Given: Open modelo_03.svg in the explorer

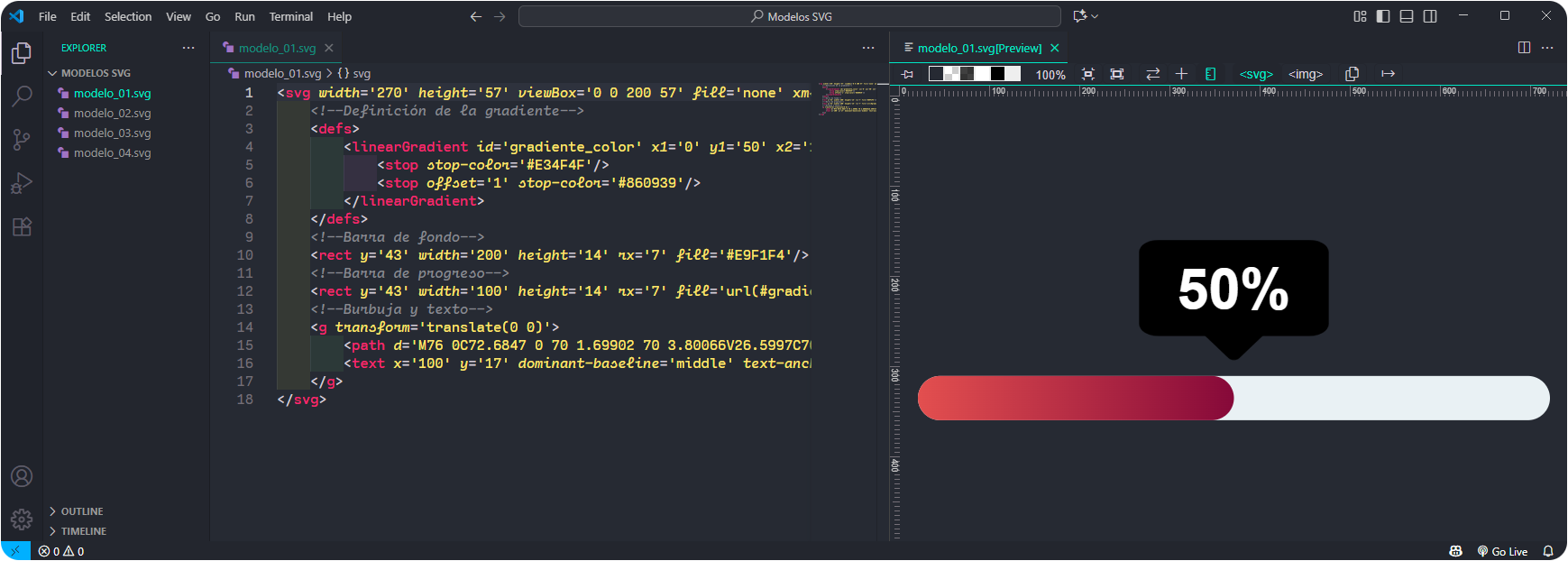Looking at the screenshot, I should coord(112,133).
